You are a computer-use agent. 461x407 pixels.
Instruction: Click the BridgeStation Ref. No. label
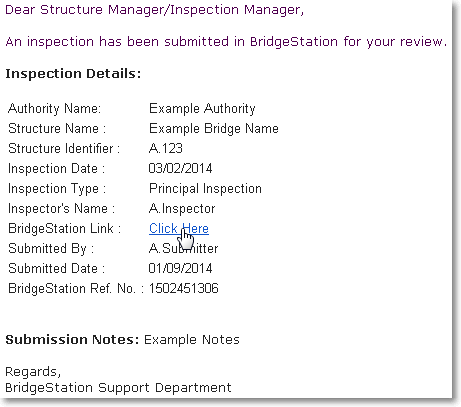pyautogui.click(x=76, y=289)
